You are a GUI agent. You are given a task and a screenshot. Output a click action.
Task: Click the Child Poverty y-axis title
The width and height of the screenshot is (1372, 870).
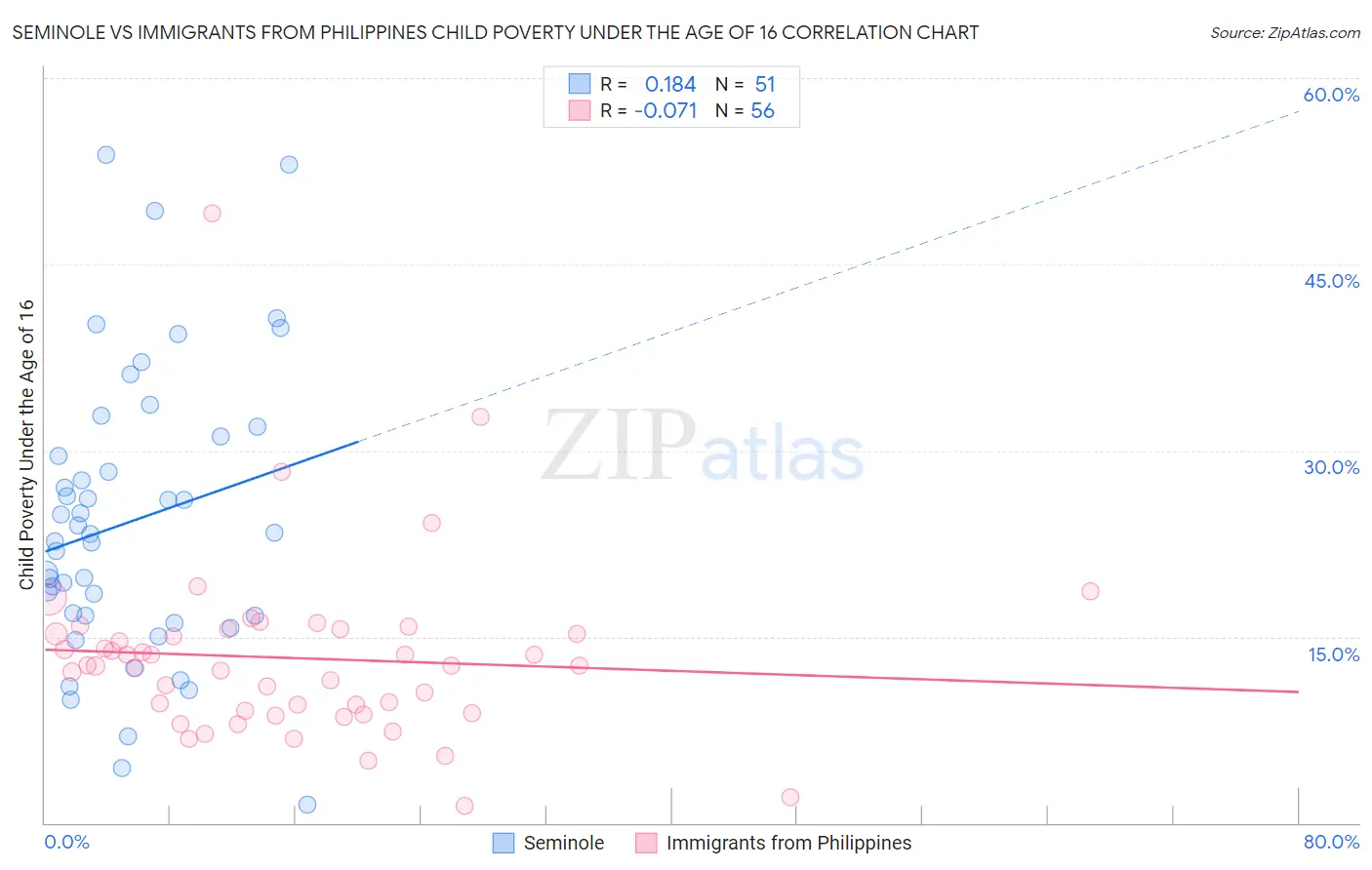tap(26, 445)
